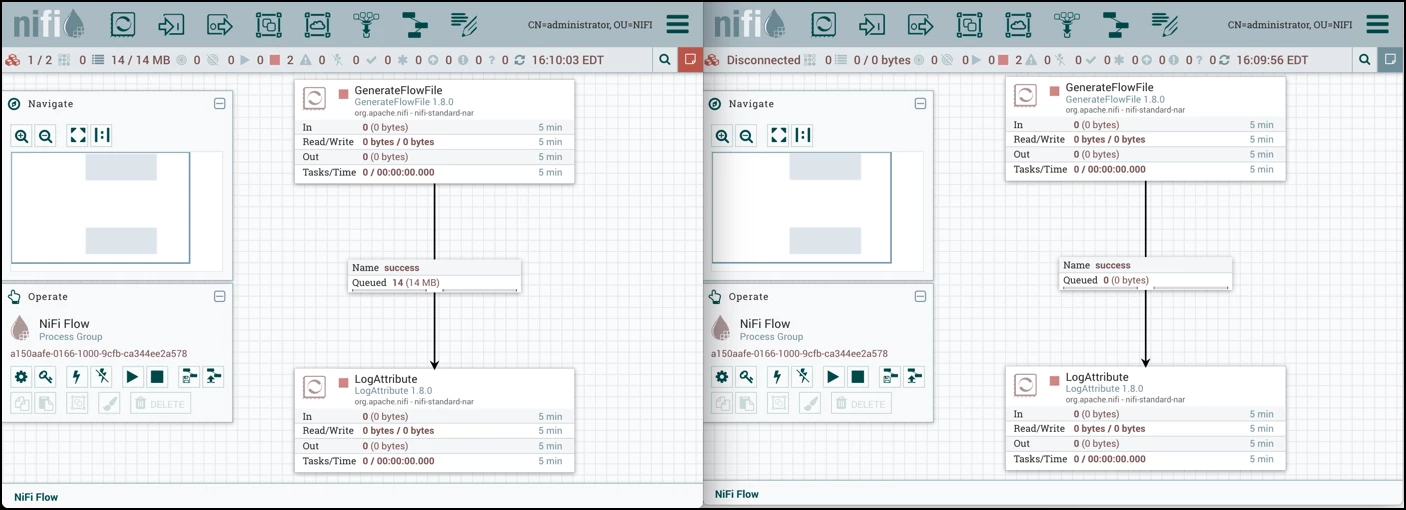
Task: Click the Enable lightning icon in left Operate panel
Action: pos(76,377)
